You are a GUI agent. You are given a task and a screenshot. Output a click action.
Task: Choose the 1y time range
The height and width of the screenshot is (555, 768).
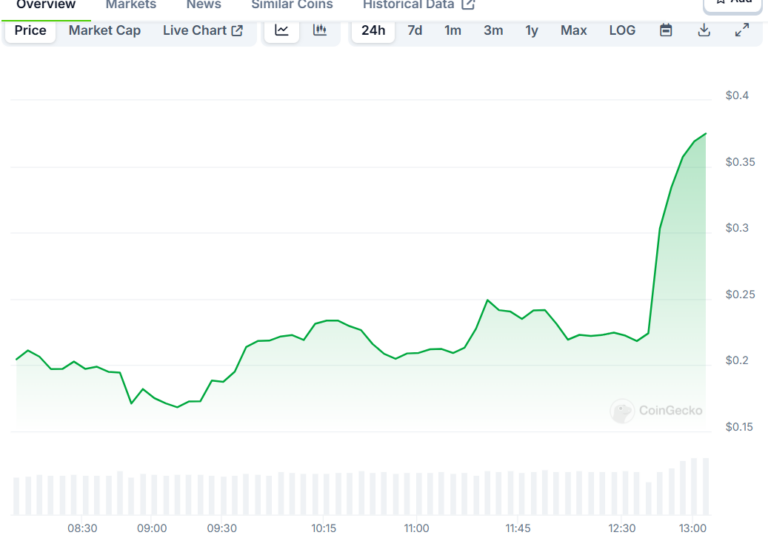[x=531, y=30]
